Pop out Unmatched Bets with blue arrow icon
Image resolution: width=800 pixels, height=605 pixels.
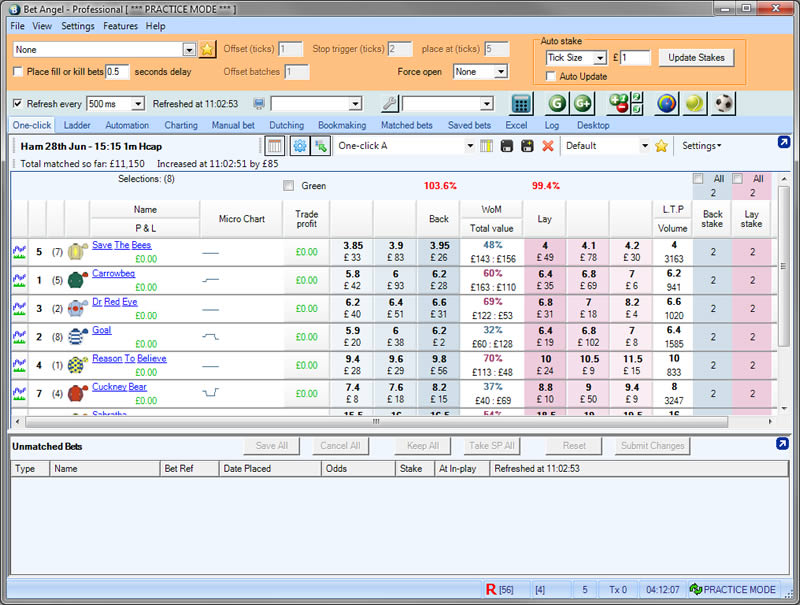(x=782, y=444)
